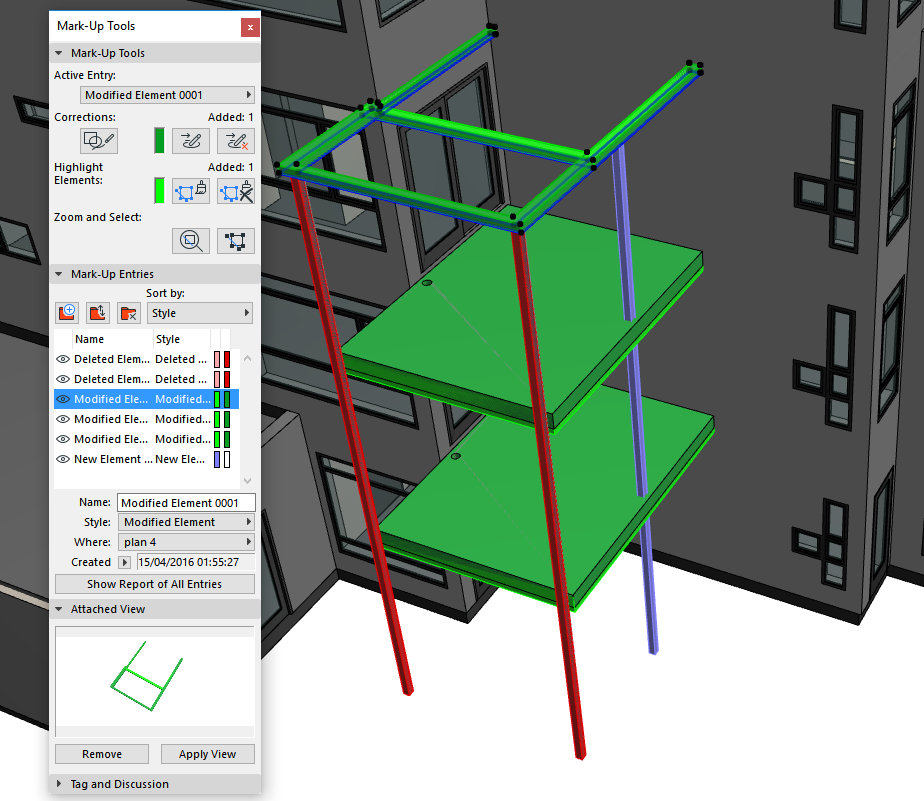This screenshot has height=801, width=924.
Task: Open the Active Entry dropdown
Action: coord(167,95)
